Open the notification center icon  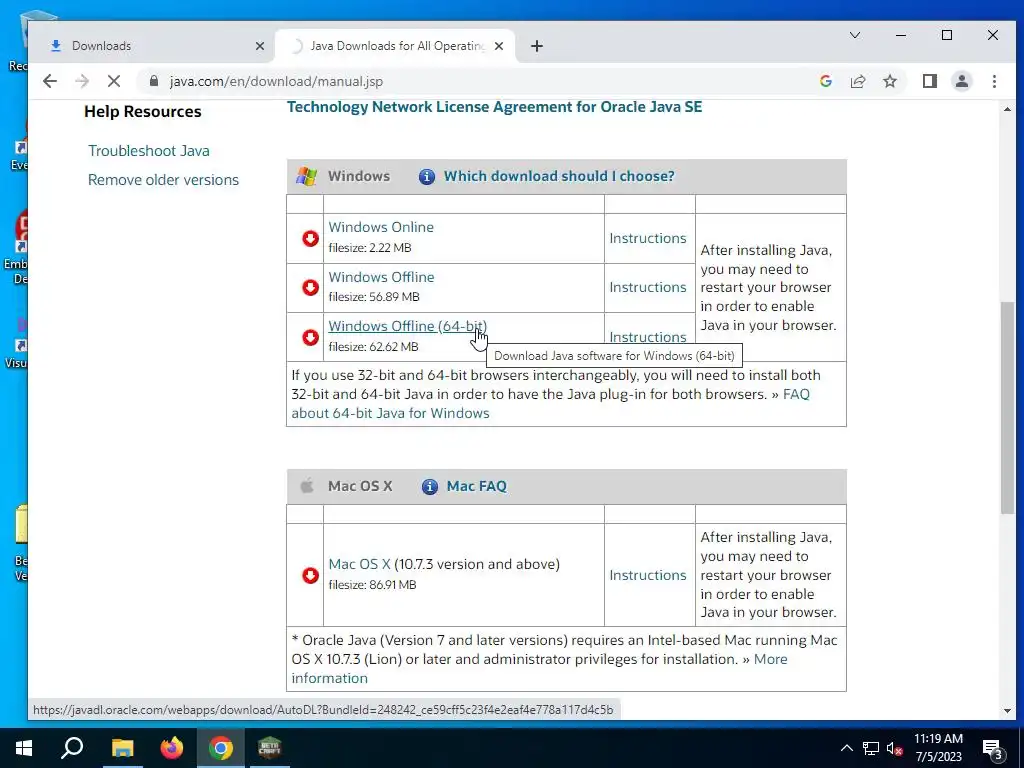[x=993, y=748]
